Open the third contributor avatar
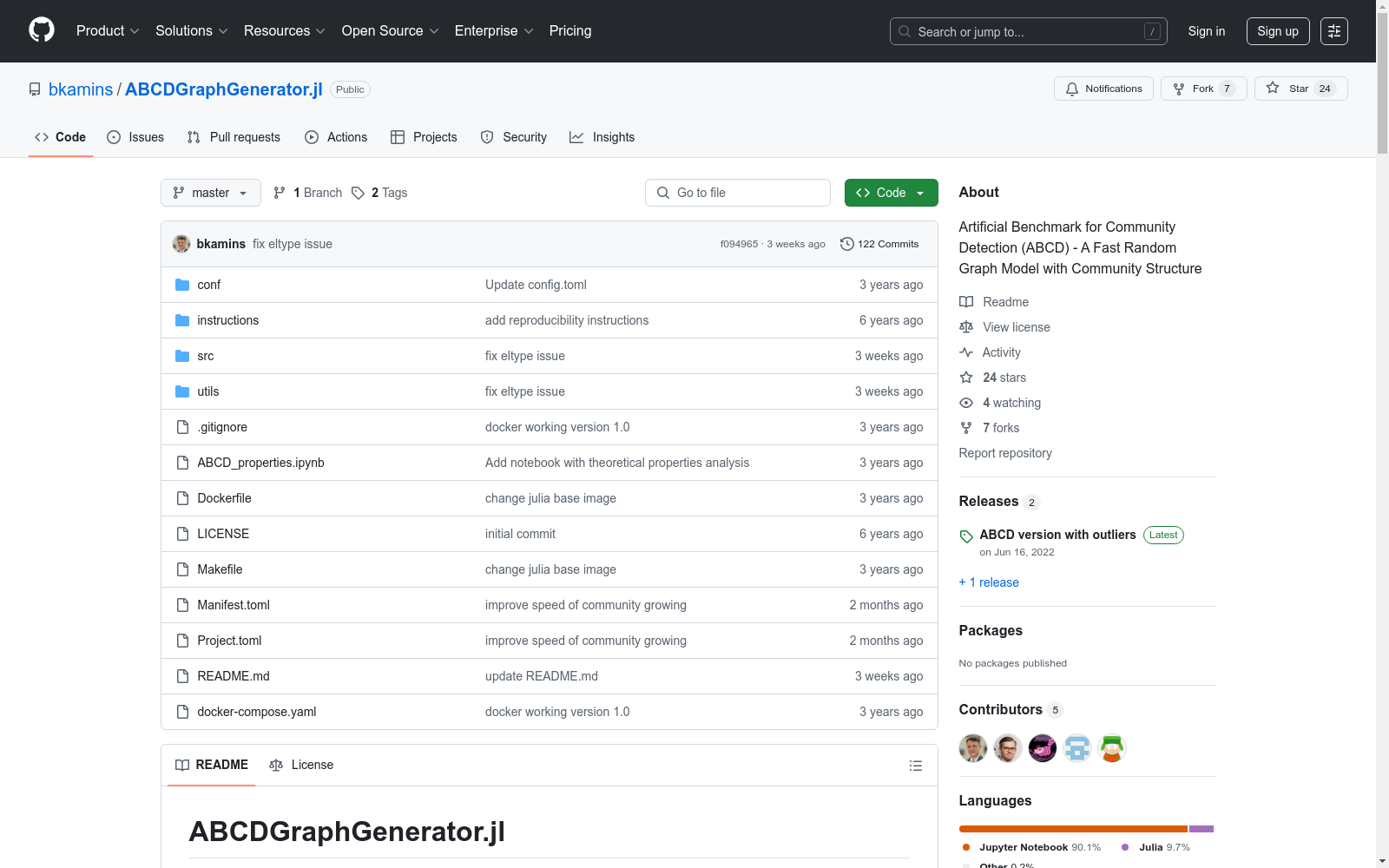 (1043, 748)
